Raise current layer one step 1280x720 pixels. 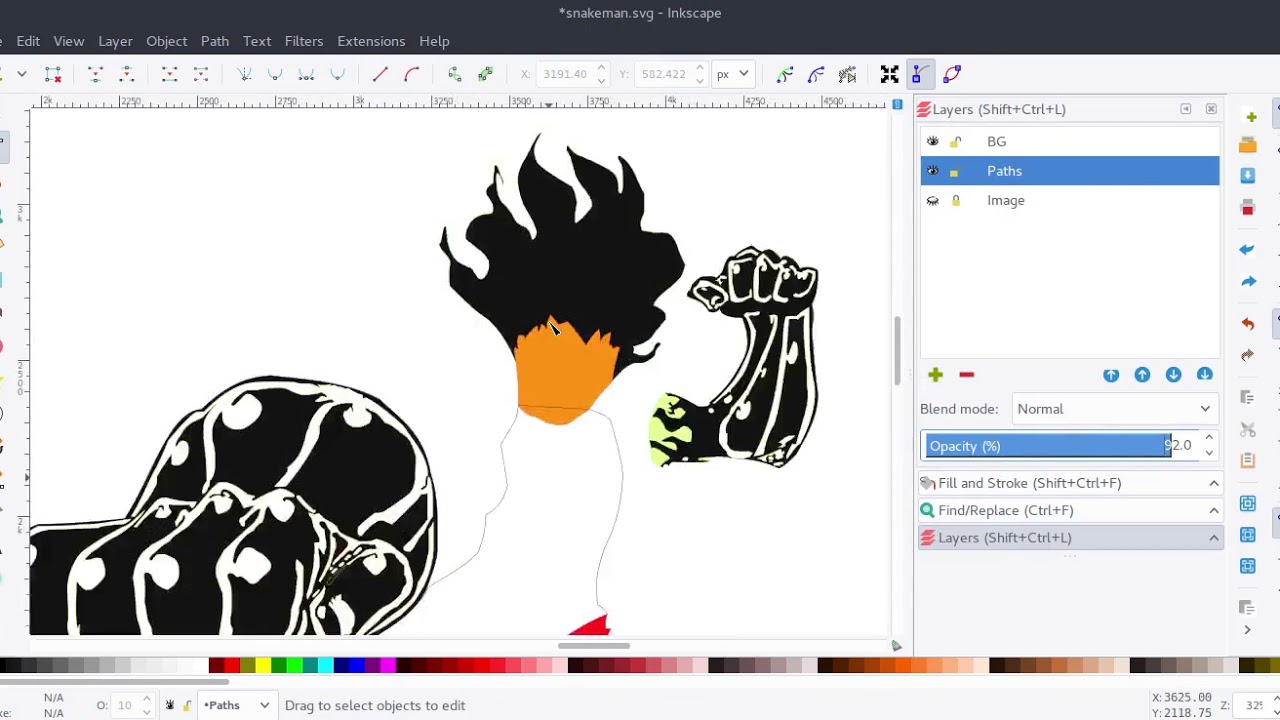1142,375
